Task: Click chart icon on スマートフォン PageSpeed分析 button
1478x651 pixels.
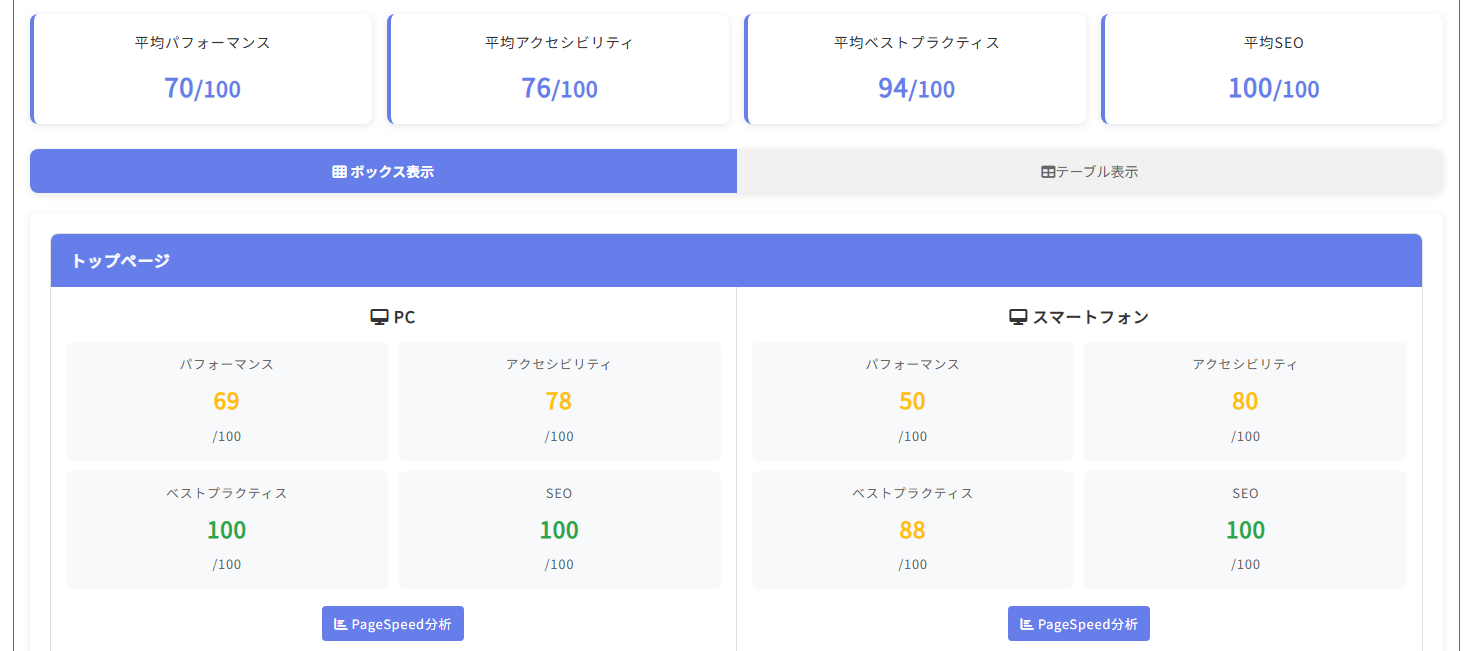Action: pos(1027,624)
